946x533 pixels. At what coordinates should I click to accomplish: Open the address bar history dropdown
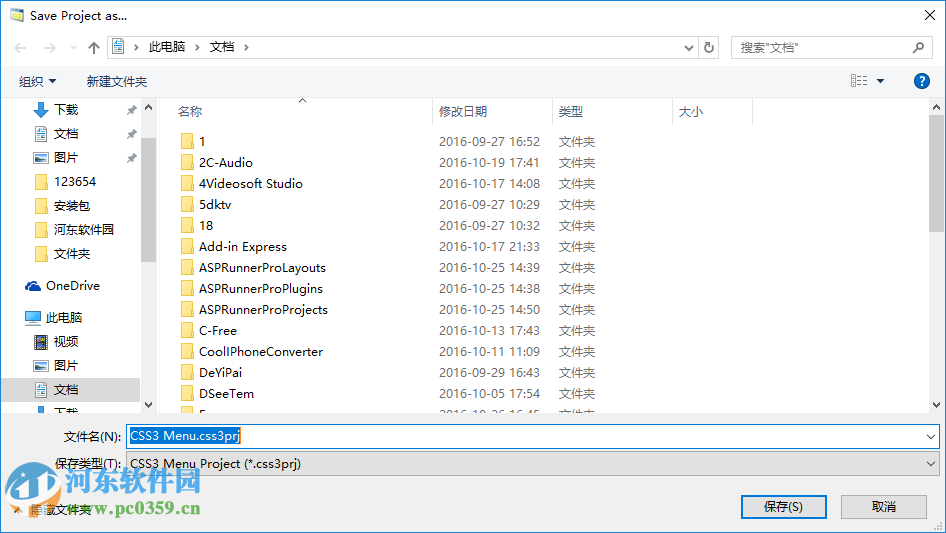pos(688,48)
